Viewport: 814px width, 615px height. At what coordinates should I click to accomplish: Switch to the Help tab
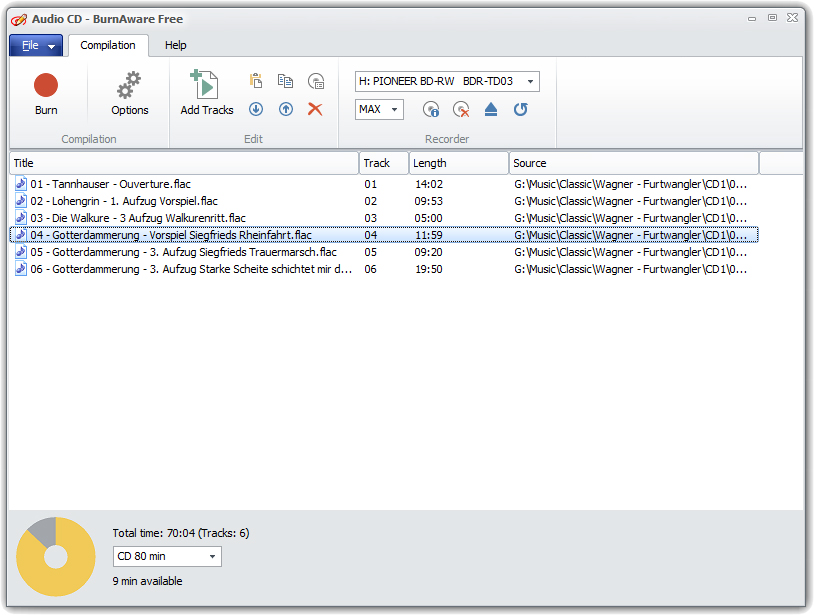click(176, 45)
